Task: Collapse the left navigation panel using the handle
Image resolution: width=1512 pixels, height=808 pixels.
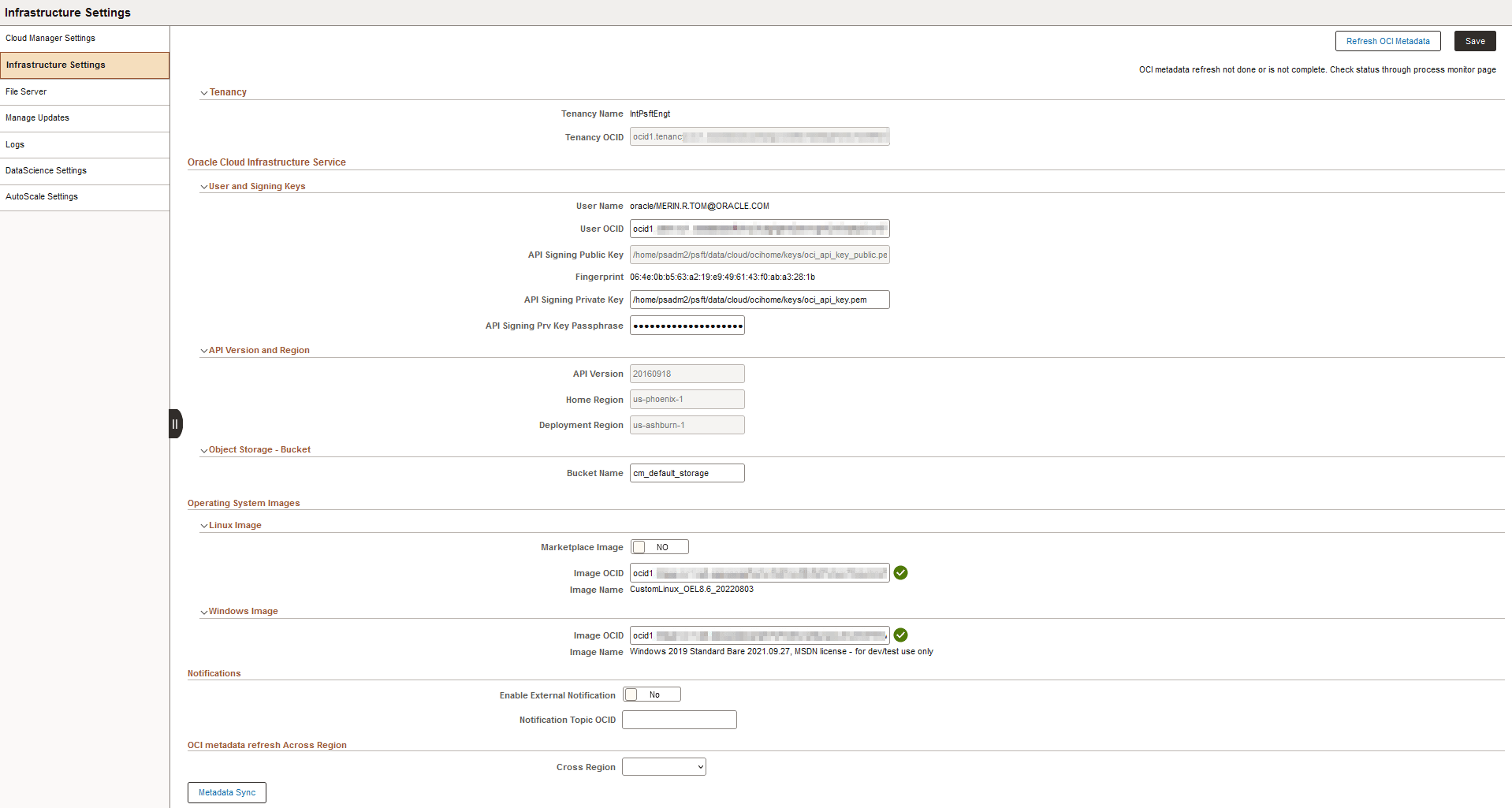Action: 175,423
